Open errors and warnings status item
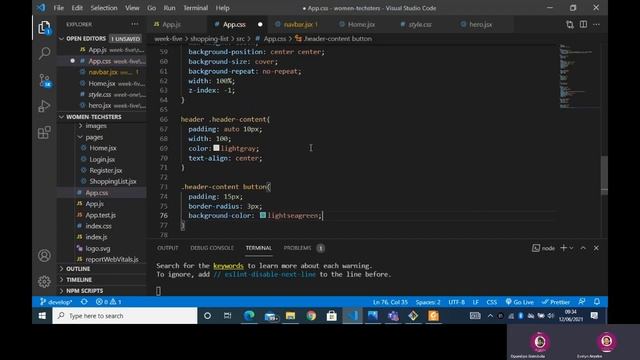The height and width of the screenshot is (360, 640). [x=109, y=302]
